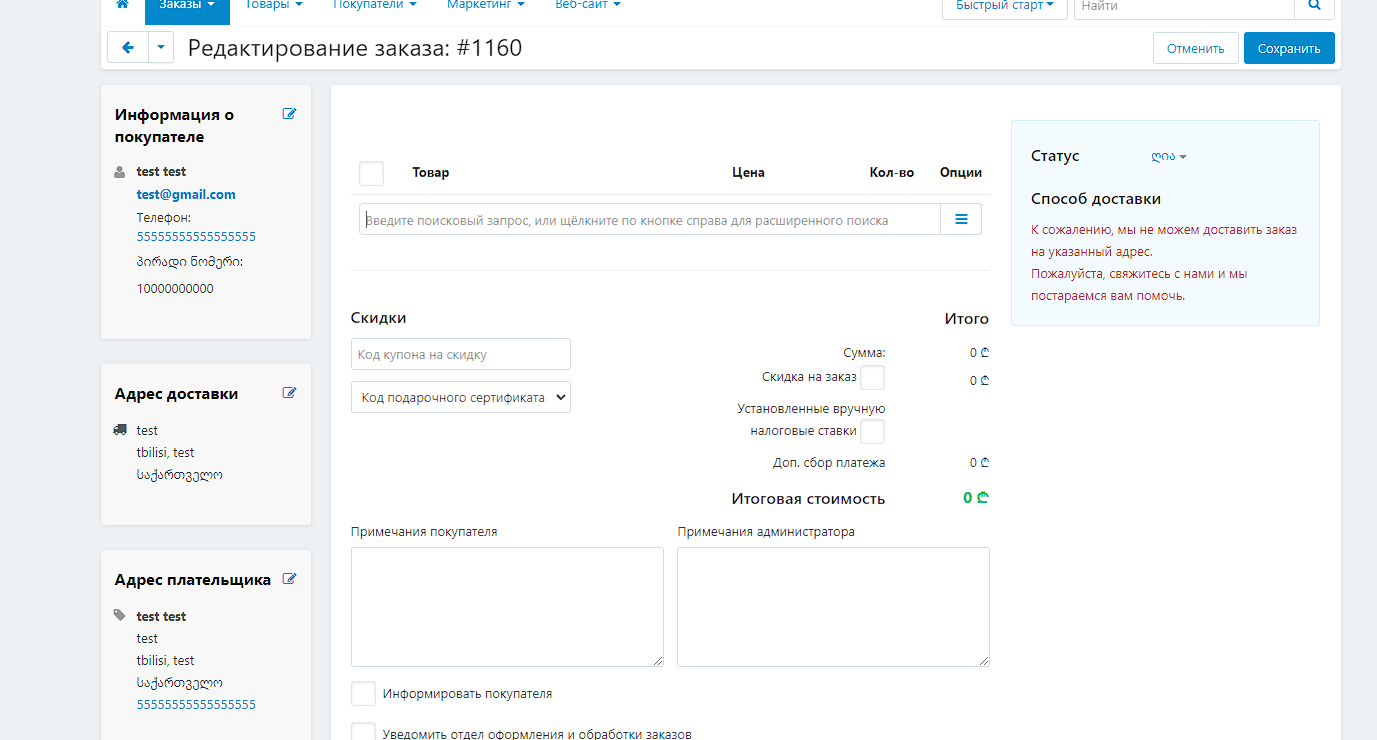
Task: Save the order with Сохранить
Action: coord(1289,48)
